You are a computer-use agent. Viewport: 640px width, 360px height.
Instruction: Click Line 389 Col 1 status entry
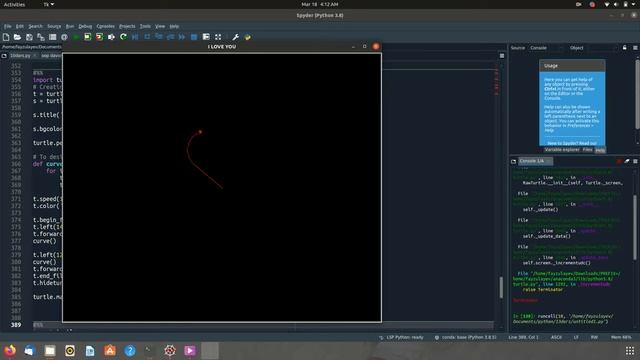523,338
